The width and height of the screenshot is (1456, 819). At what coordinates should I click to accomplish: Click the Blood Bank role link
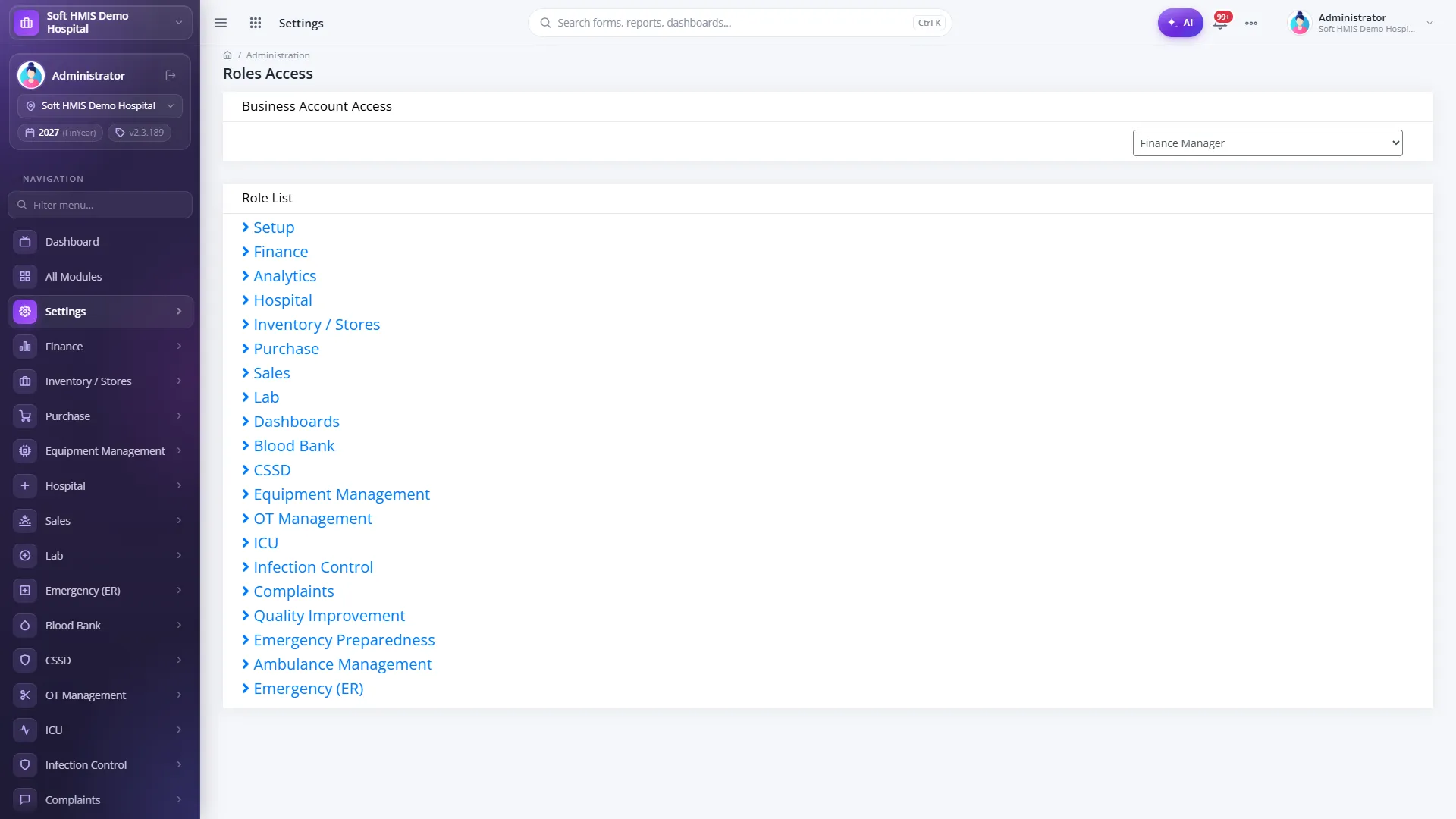[x=294, y=446]
